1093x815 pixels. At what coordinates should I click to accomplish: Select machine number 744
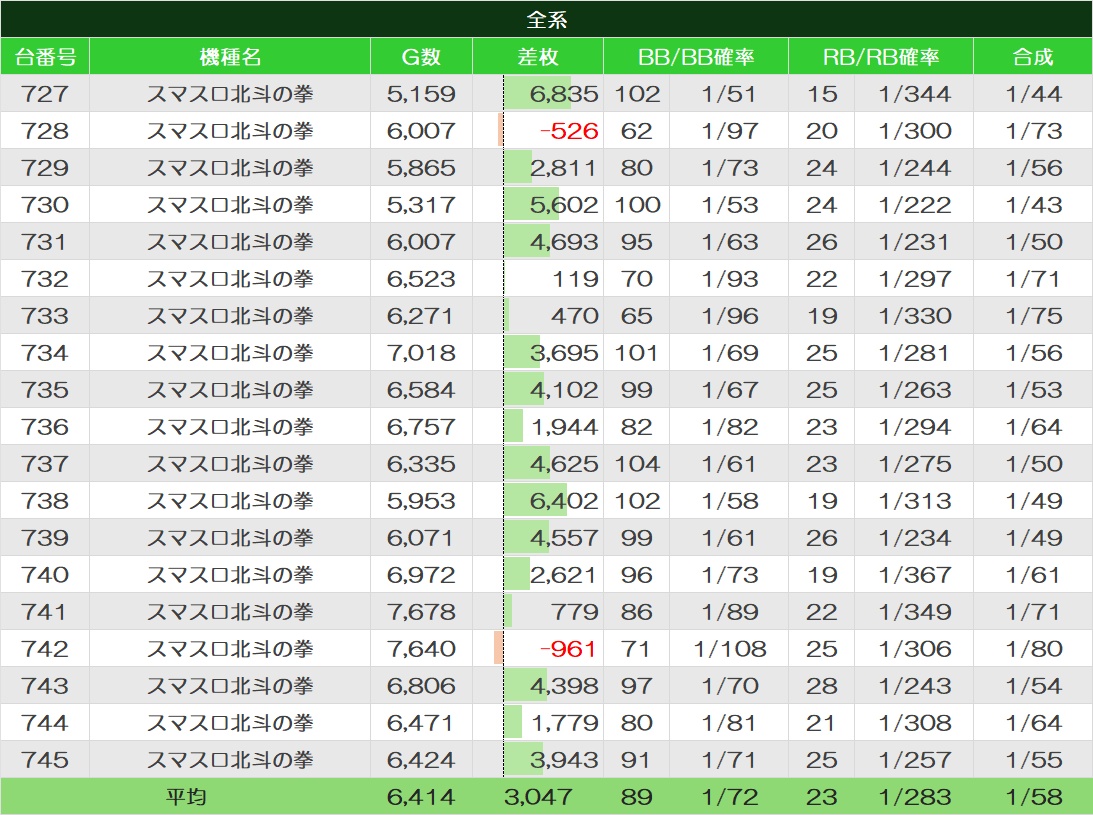45,722
